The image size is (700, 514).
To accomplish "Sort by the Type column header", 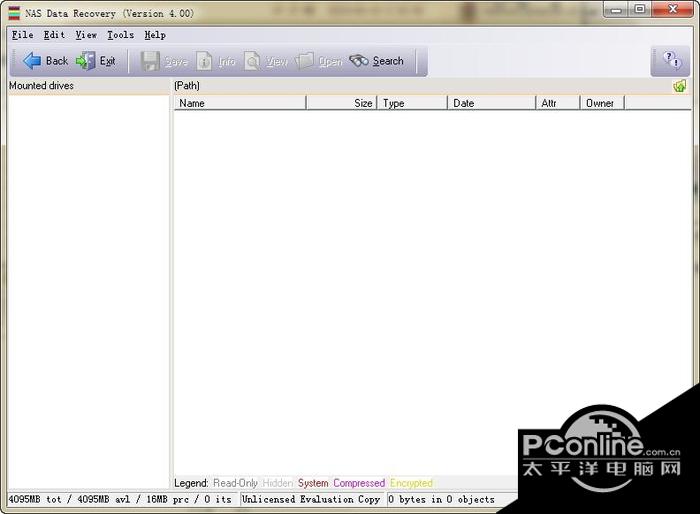I will pos(412,103).
